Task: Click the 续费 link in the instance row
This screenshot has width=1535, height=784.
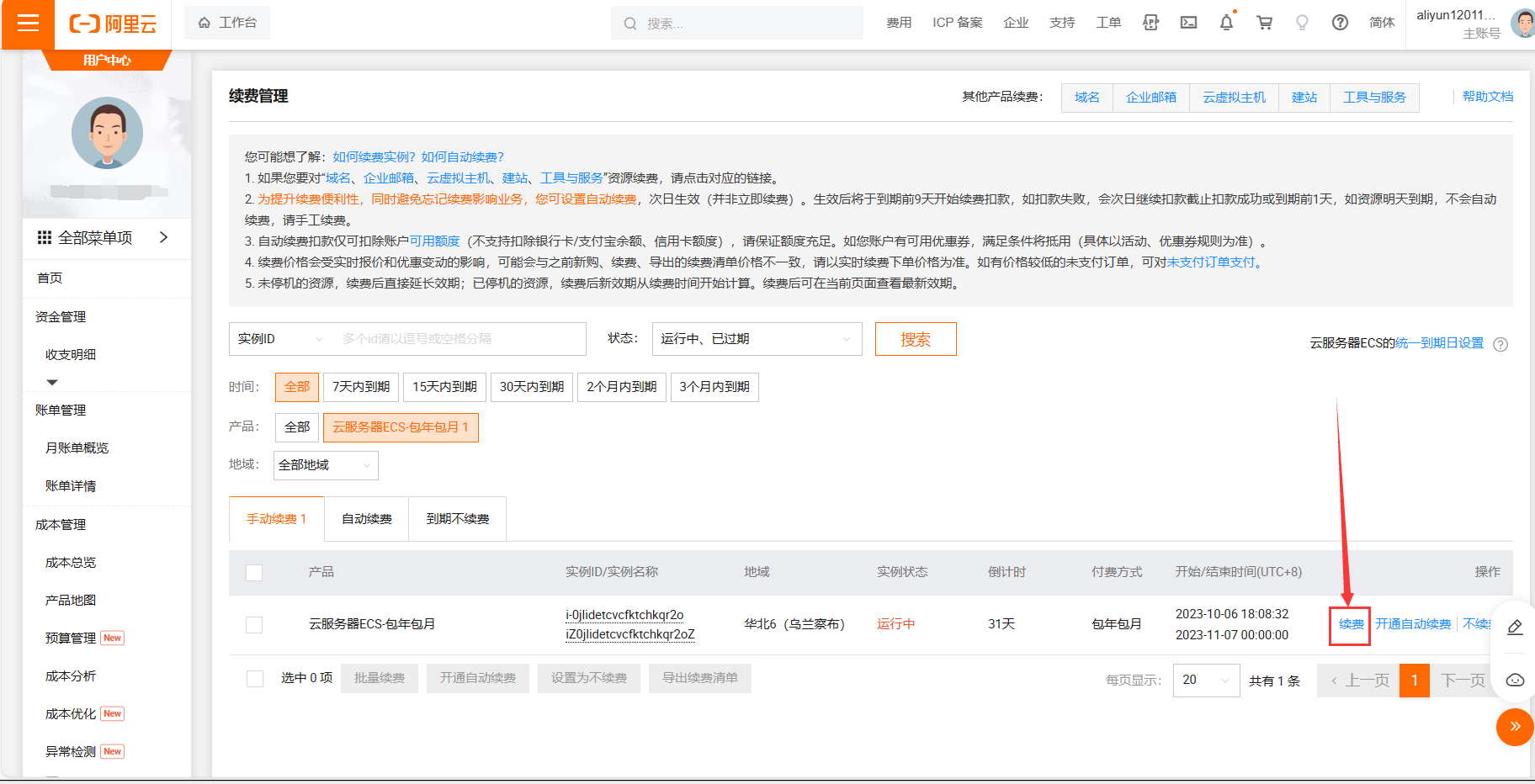Action: click(x=1352, y=624)
